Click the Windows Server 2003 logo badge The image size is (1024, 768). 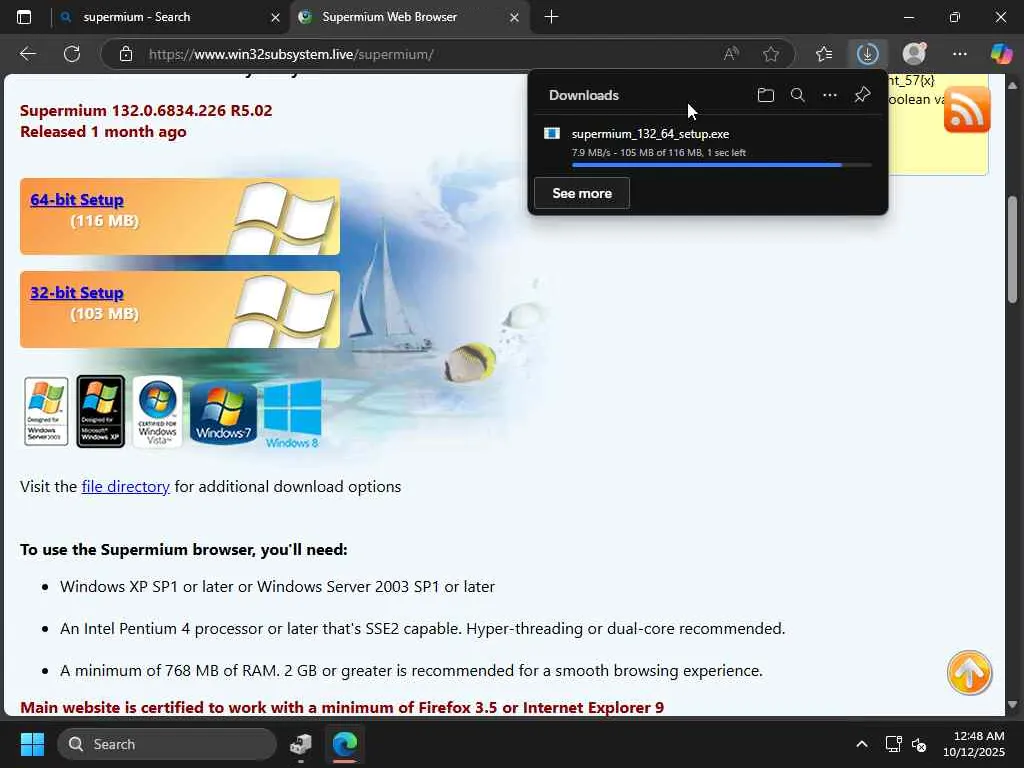tap(46, 411)
